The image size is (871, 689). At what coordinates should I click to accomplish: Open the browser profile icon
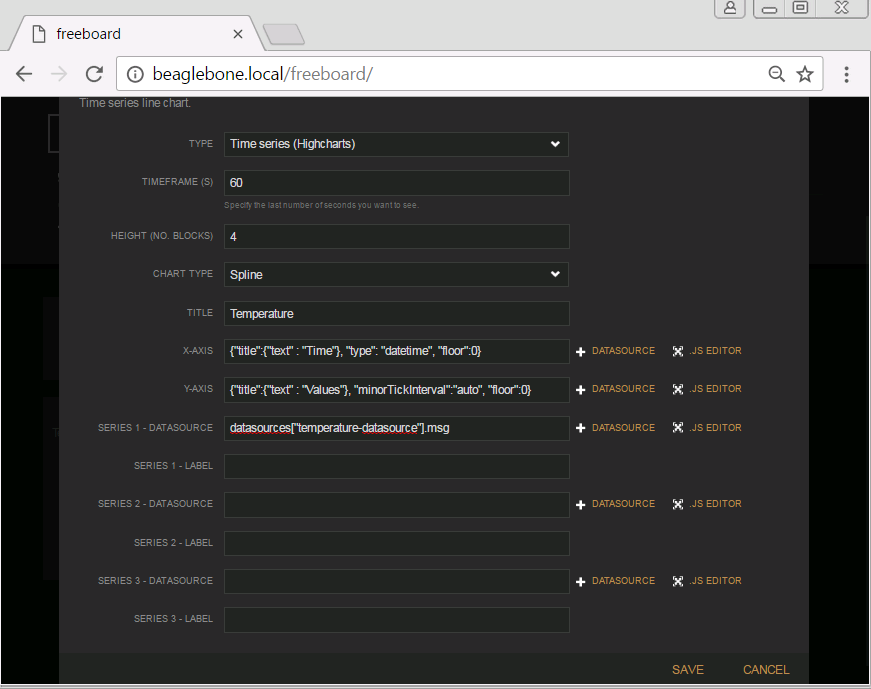pyautogui.click(x=729, y=8)
